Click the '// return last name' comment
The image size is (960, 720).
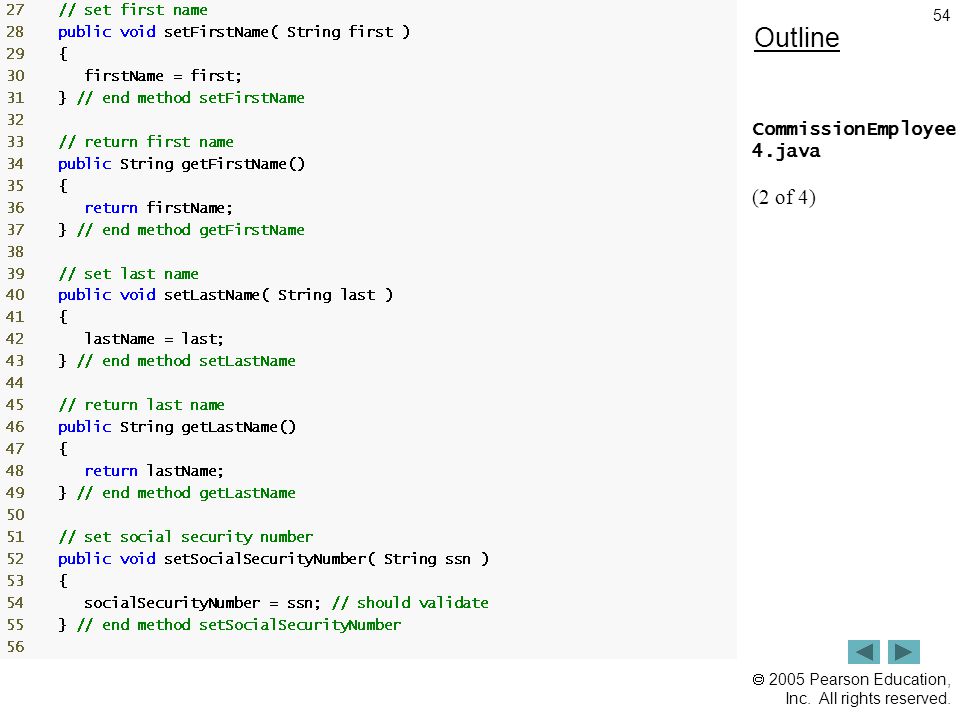141,405
